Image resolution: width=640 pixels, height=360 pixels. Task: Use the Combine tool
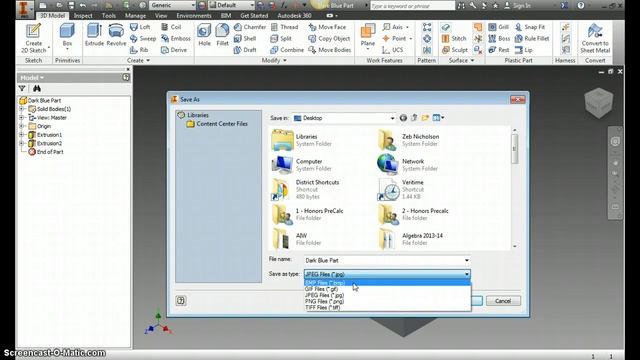[287, 50]
